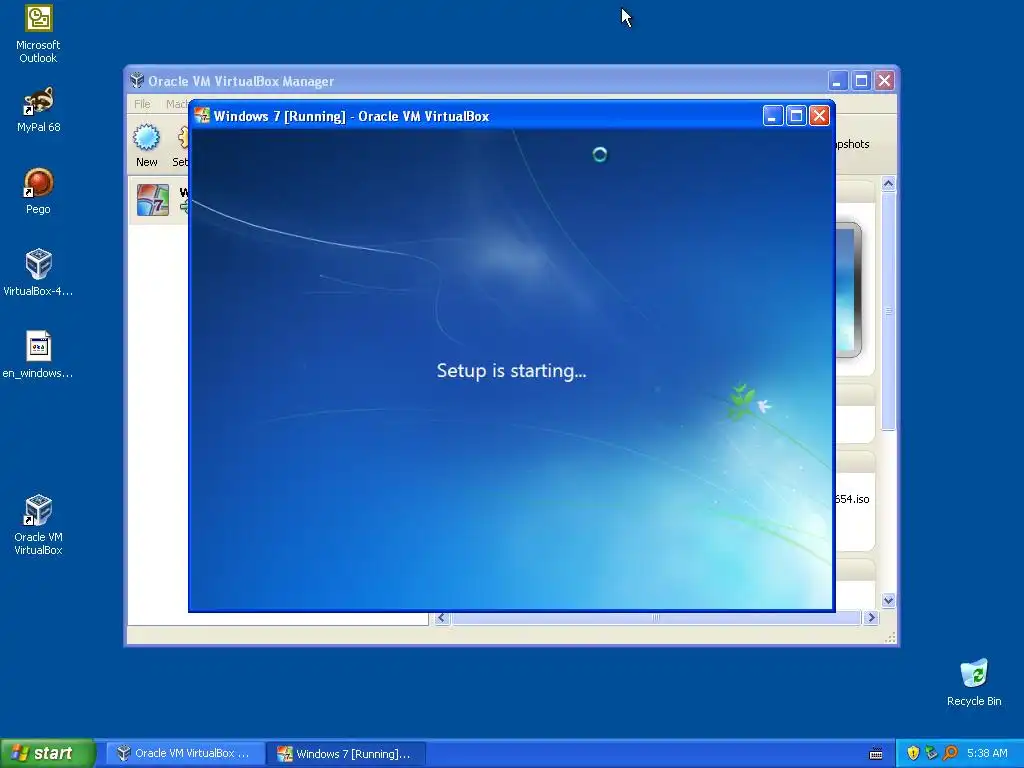This screenshot has height=768, width=1024.
Task: Click the orange magnifier tray icon
Action: 950,753
